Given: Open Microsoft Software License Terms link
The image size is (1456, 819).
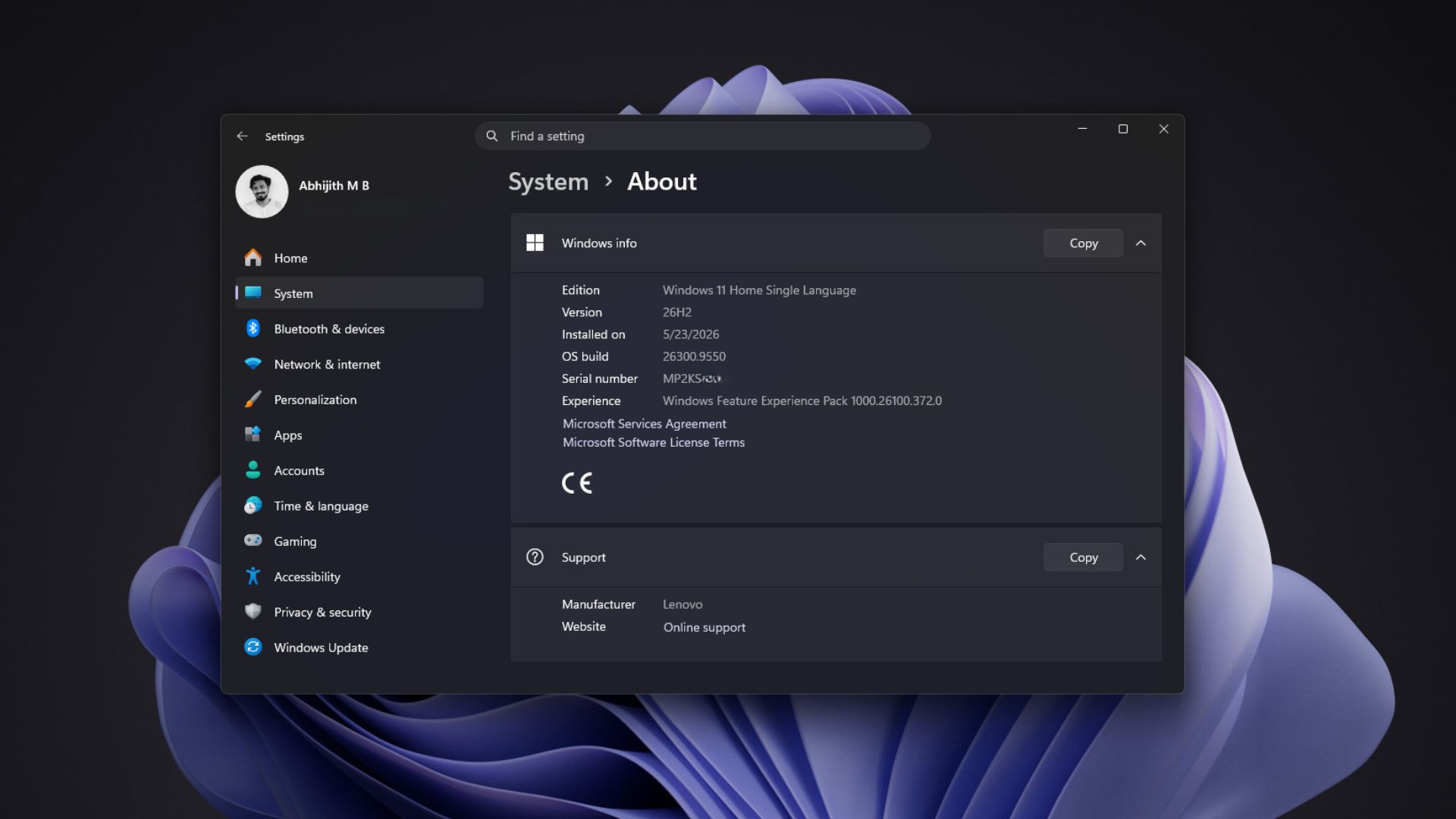Looking at the screenshot, I should coord(653,442).
